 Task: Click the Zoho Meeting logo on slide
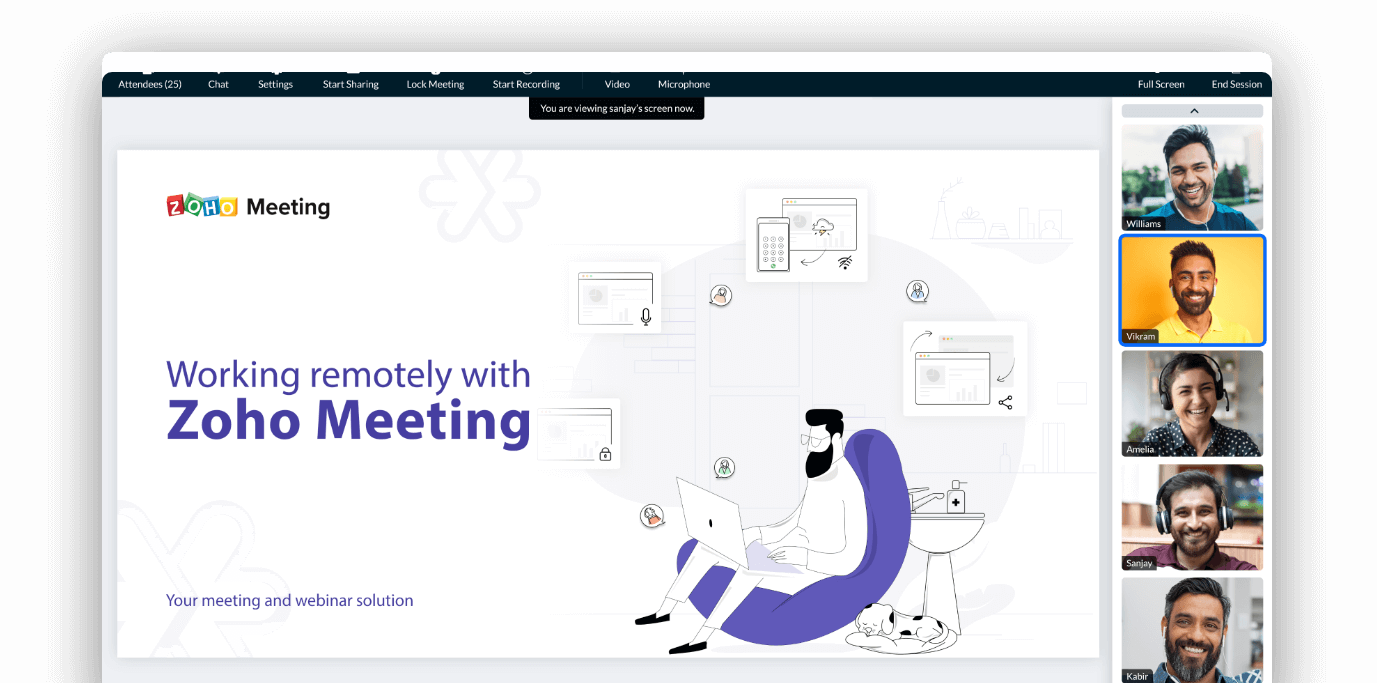click(x=248, y=206)
